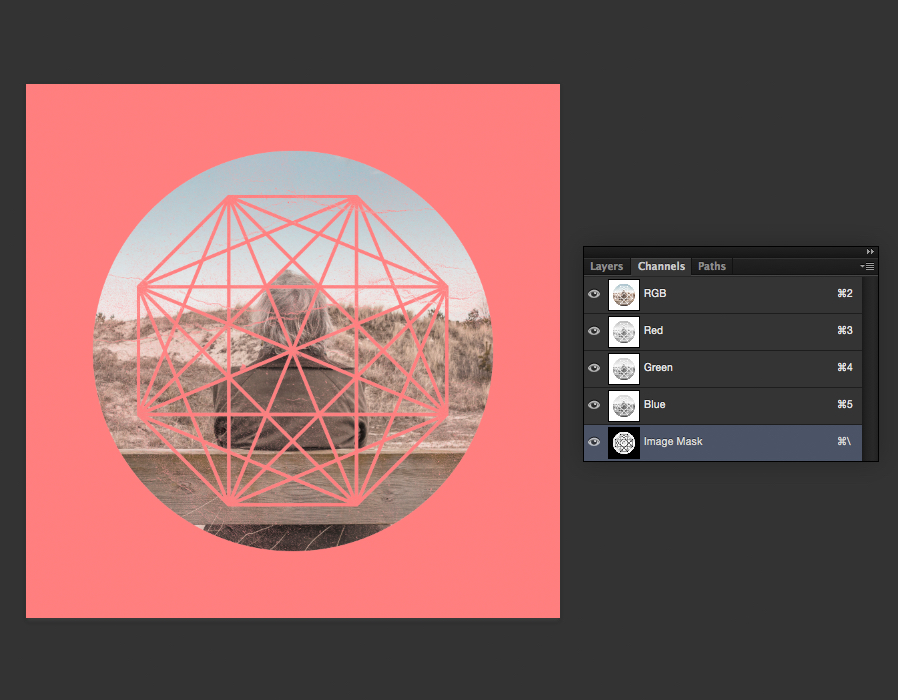Toggle Green channel visibility eye
The height and width of the screenshot is (700, 898).
click(594, 368)
